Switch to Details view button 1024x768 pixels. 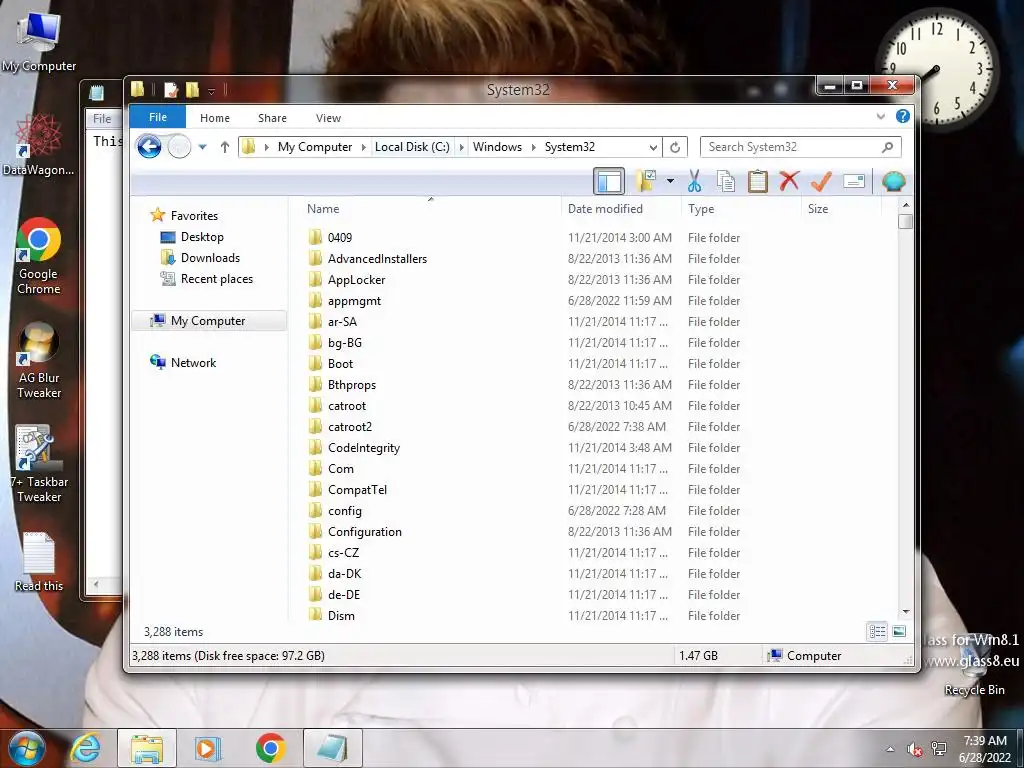pos(877,631)
